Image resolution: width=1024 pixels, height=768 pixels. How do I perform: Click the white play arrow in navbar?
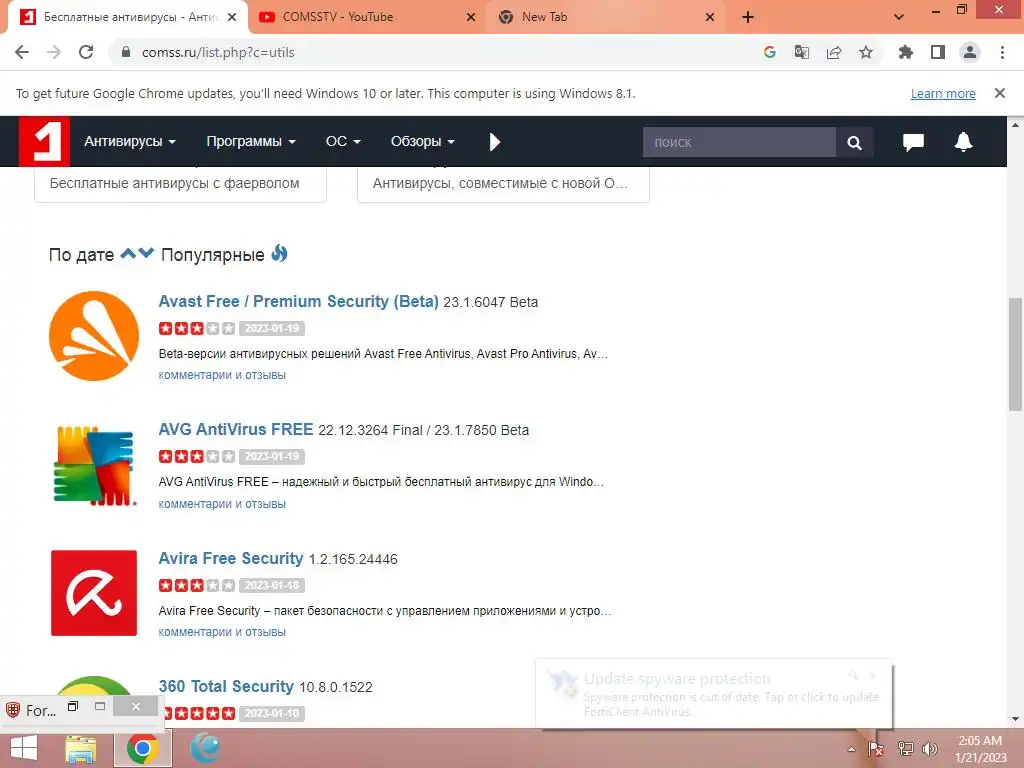click(494, 142)
